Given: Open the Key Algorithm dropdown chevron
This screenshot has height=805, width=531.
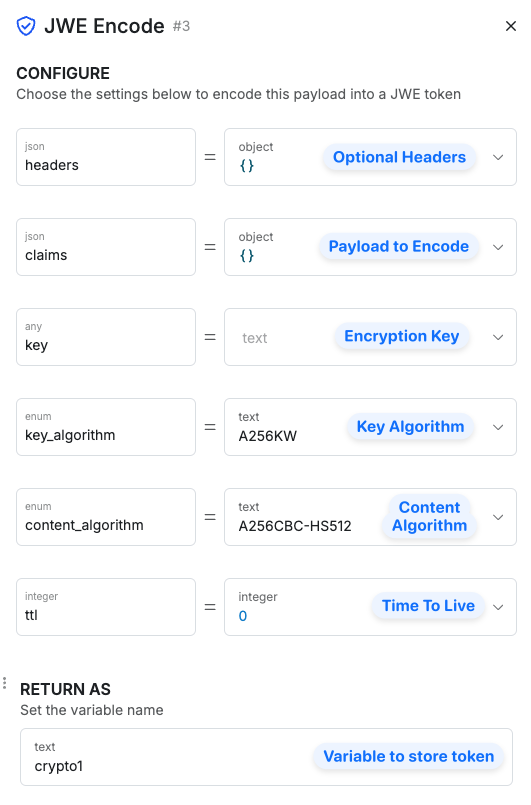Looking at the screenshot, I should (498, 427).
